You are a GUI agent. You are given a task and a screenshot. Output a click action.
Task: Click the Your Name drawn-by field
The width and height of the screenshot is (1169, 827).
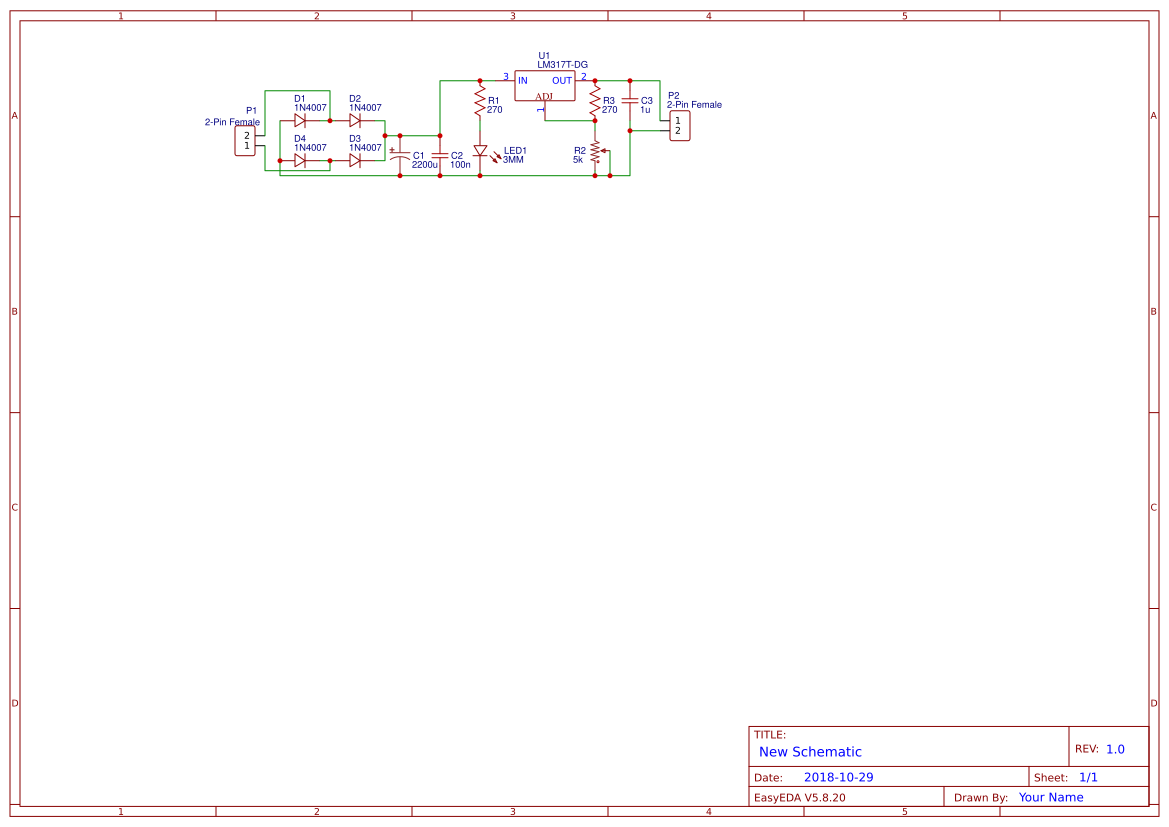(x=1049, y=796)
